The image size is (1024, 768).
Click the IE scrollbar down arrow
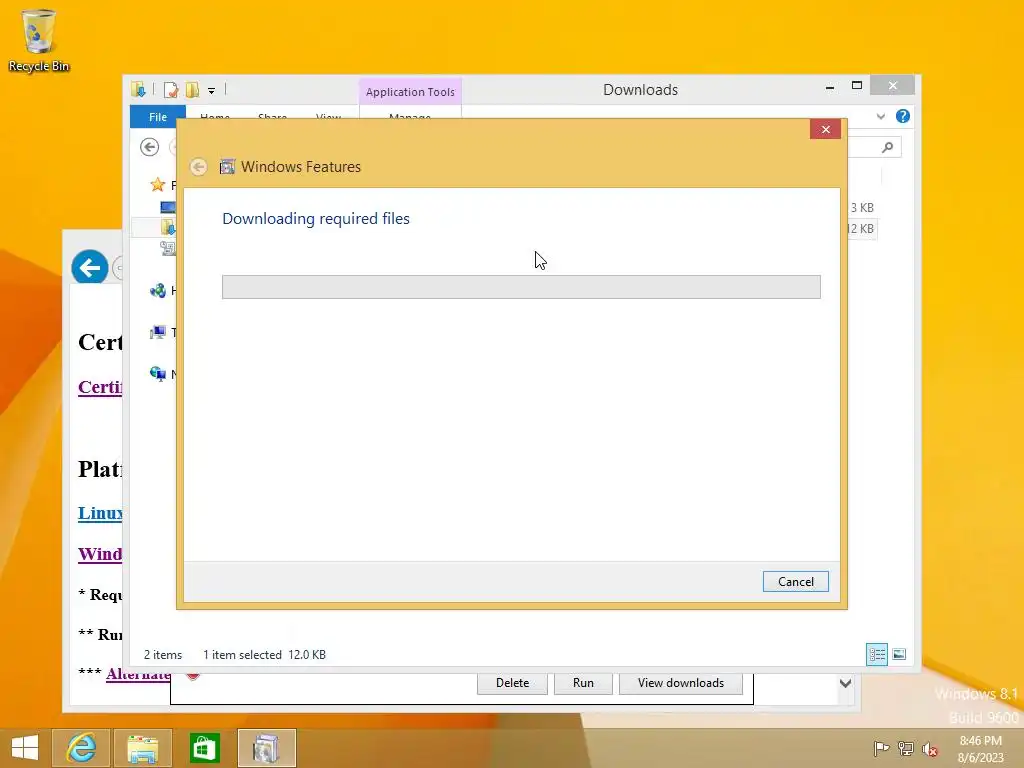pos(846,684)
